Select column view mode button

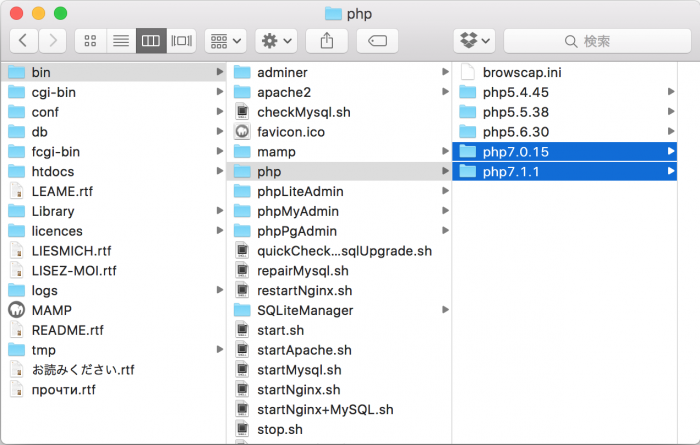click(151, 41)
